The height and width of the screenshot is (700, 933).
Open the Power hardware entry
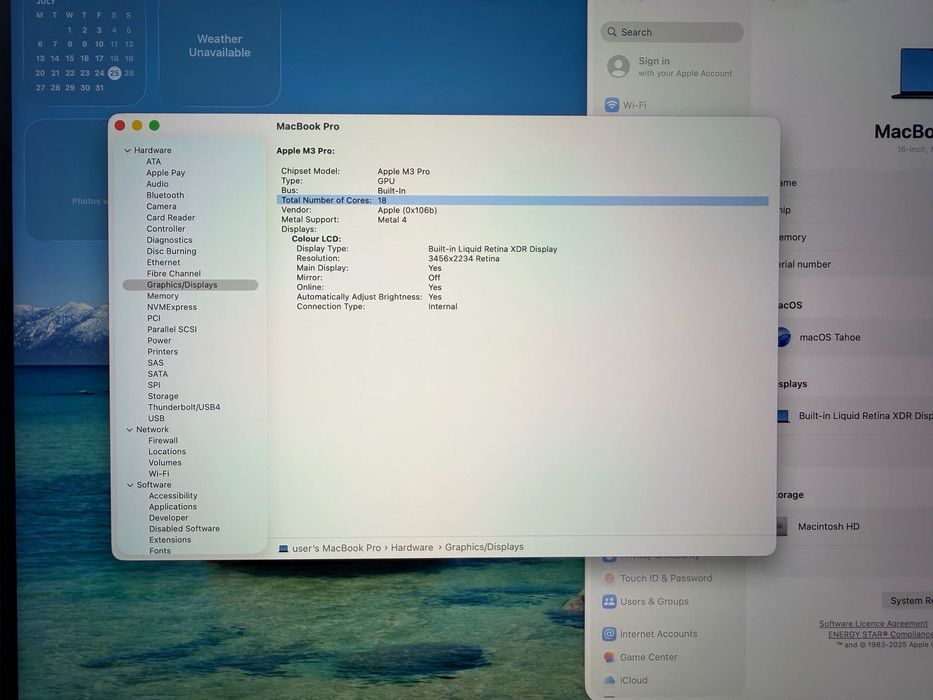(x=159, y=340)
